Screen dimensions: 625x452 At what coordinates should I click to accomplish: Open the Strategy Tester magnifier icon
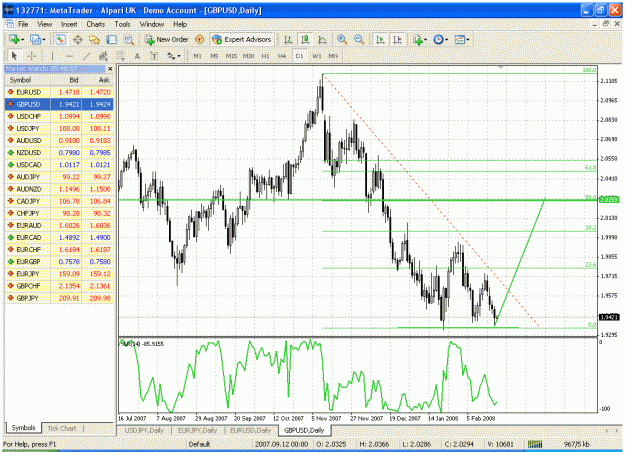[128, 39]
